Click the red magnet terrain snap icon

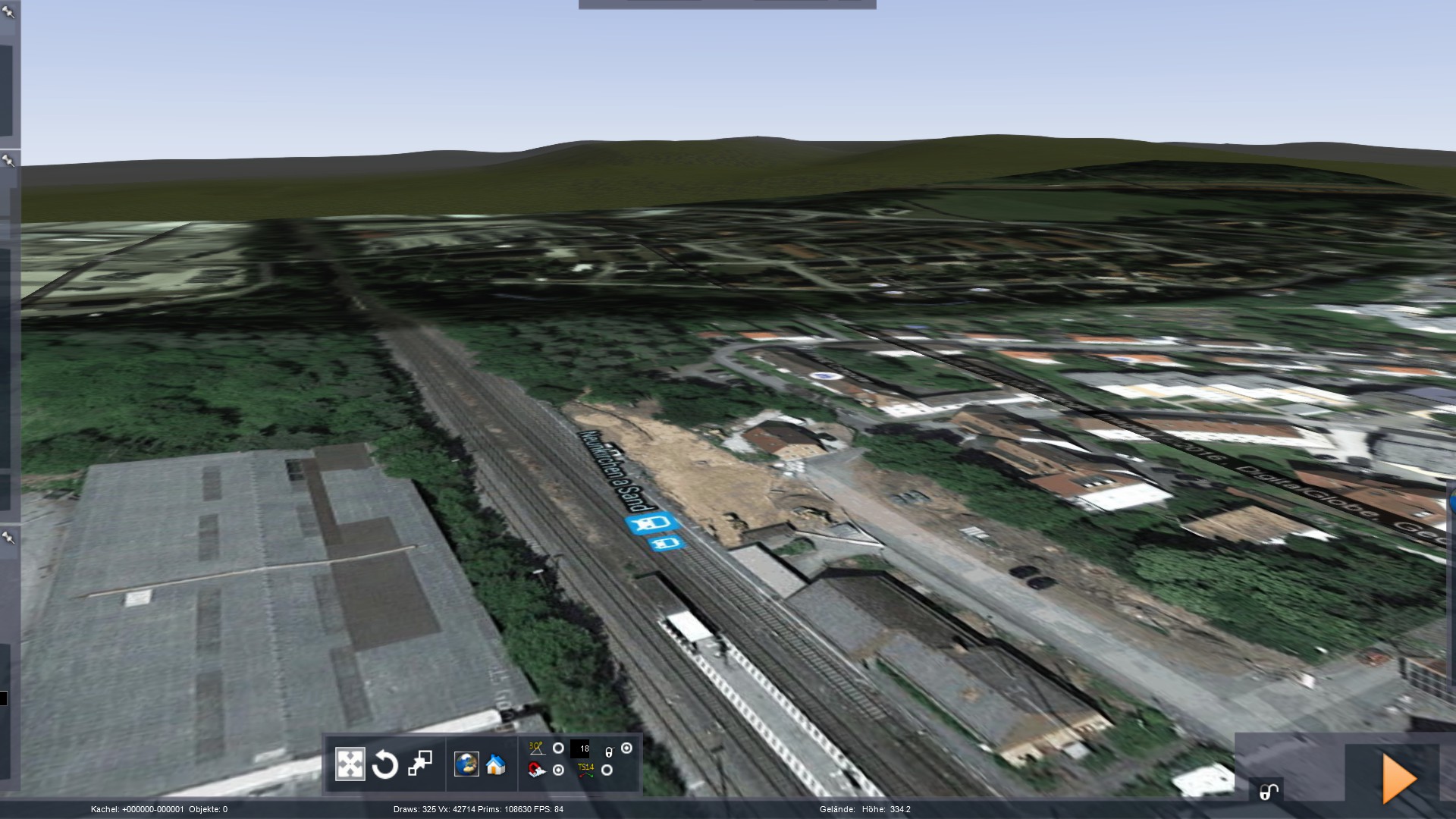pos(537,770)
